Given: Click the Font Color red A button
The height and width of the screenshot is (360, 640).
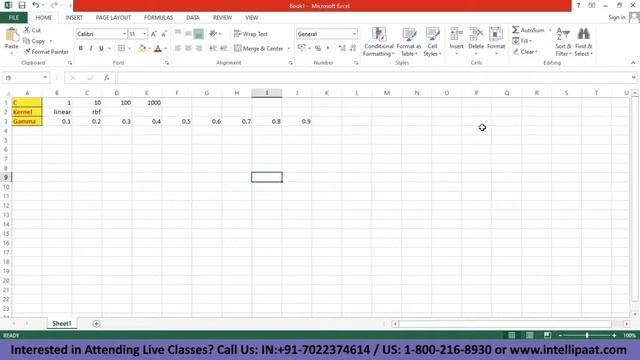Looking at the screenshot, I should (158, 48).
